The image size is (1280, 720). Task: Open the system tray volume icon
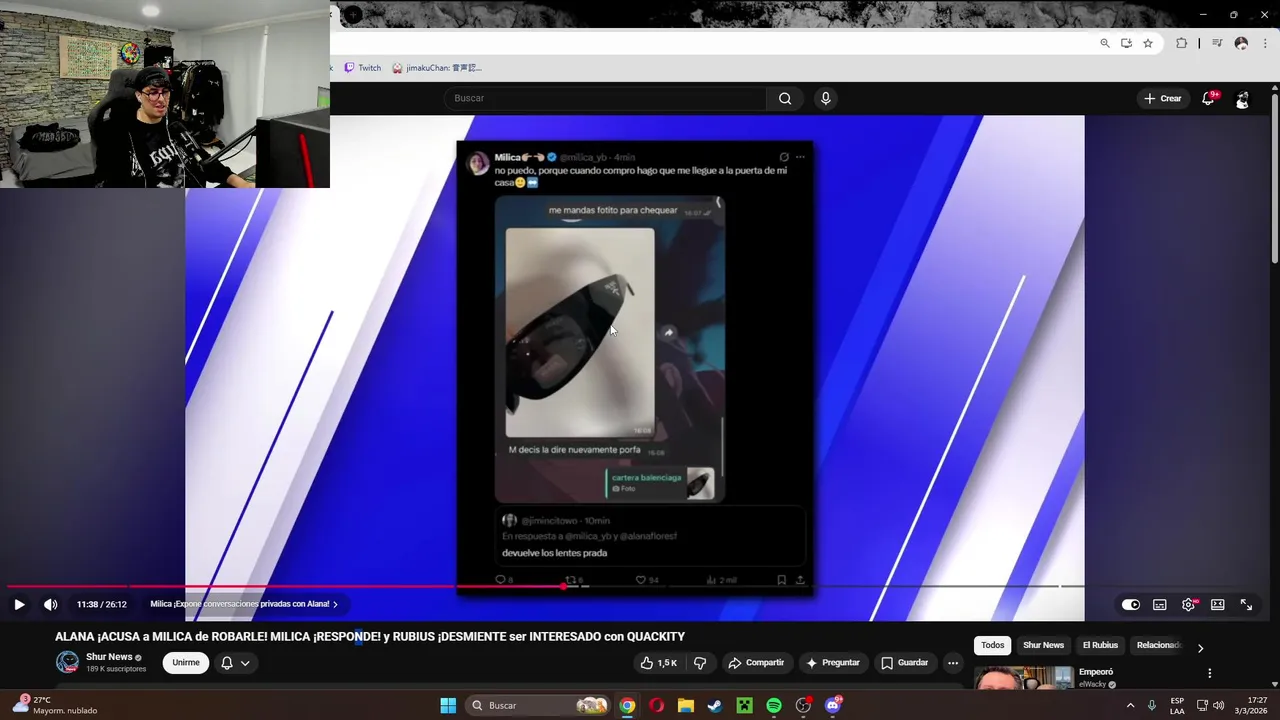(1218, 706)
